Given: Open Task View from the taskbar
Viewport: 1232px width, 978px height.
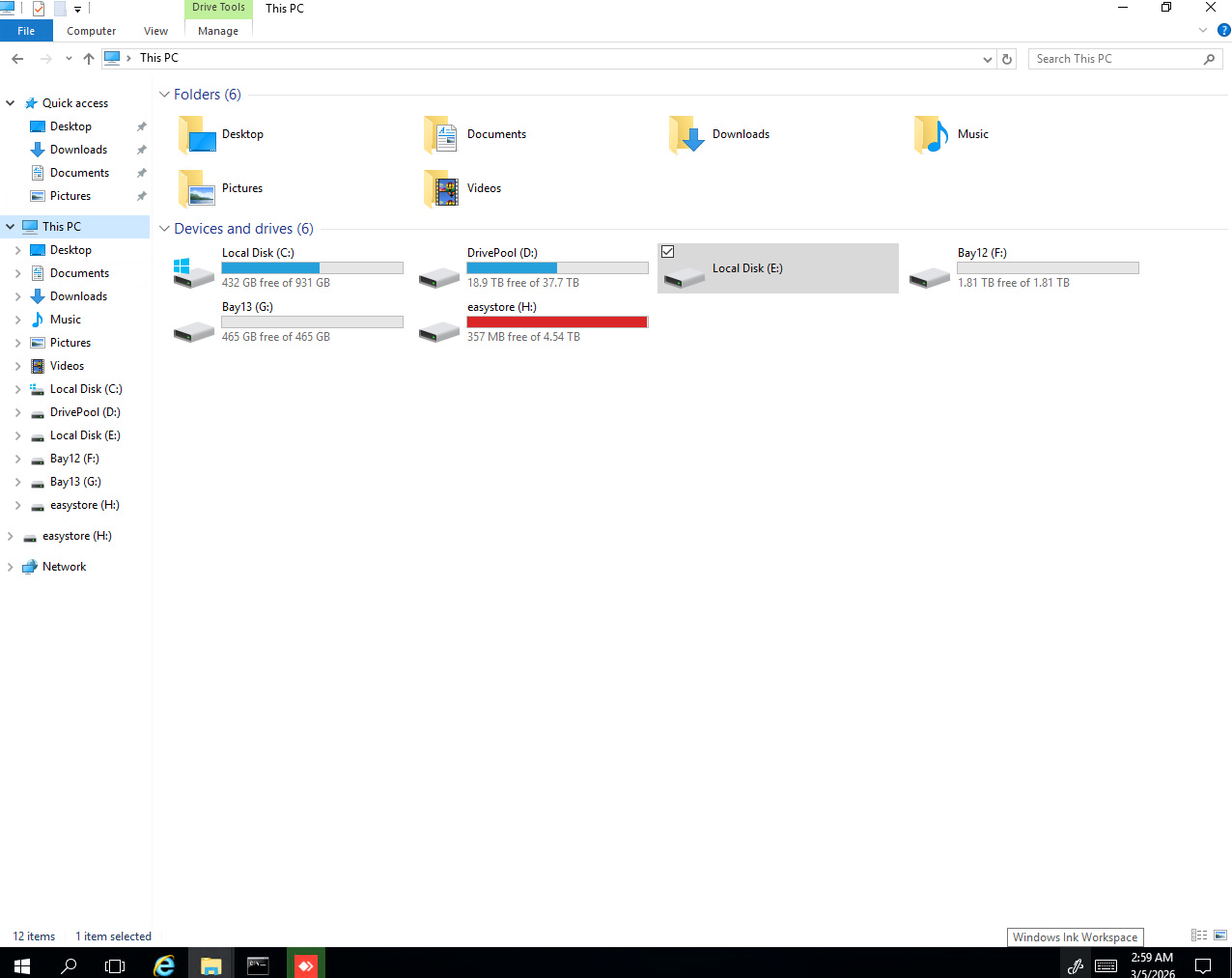Looking at the screenshot, I should [115, 964].
